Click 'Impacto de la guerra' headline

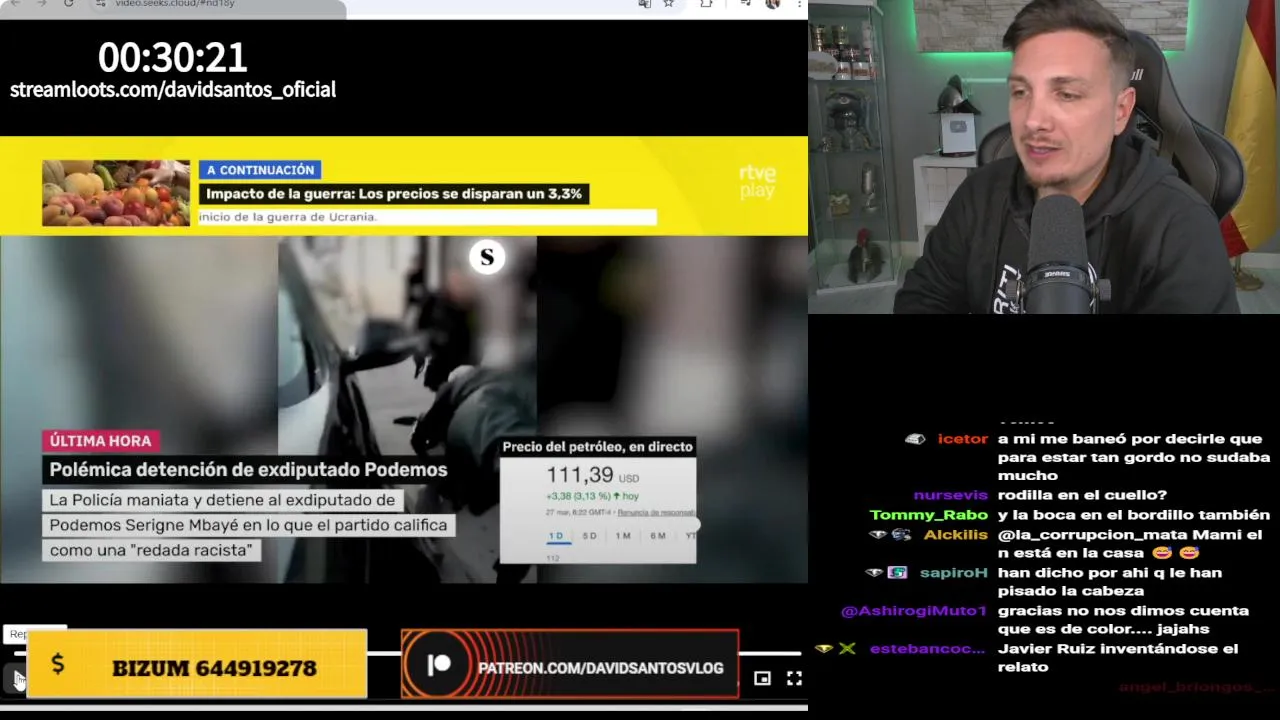[x=394, y=194]
